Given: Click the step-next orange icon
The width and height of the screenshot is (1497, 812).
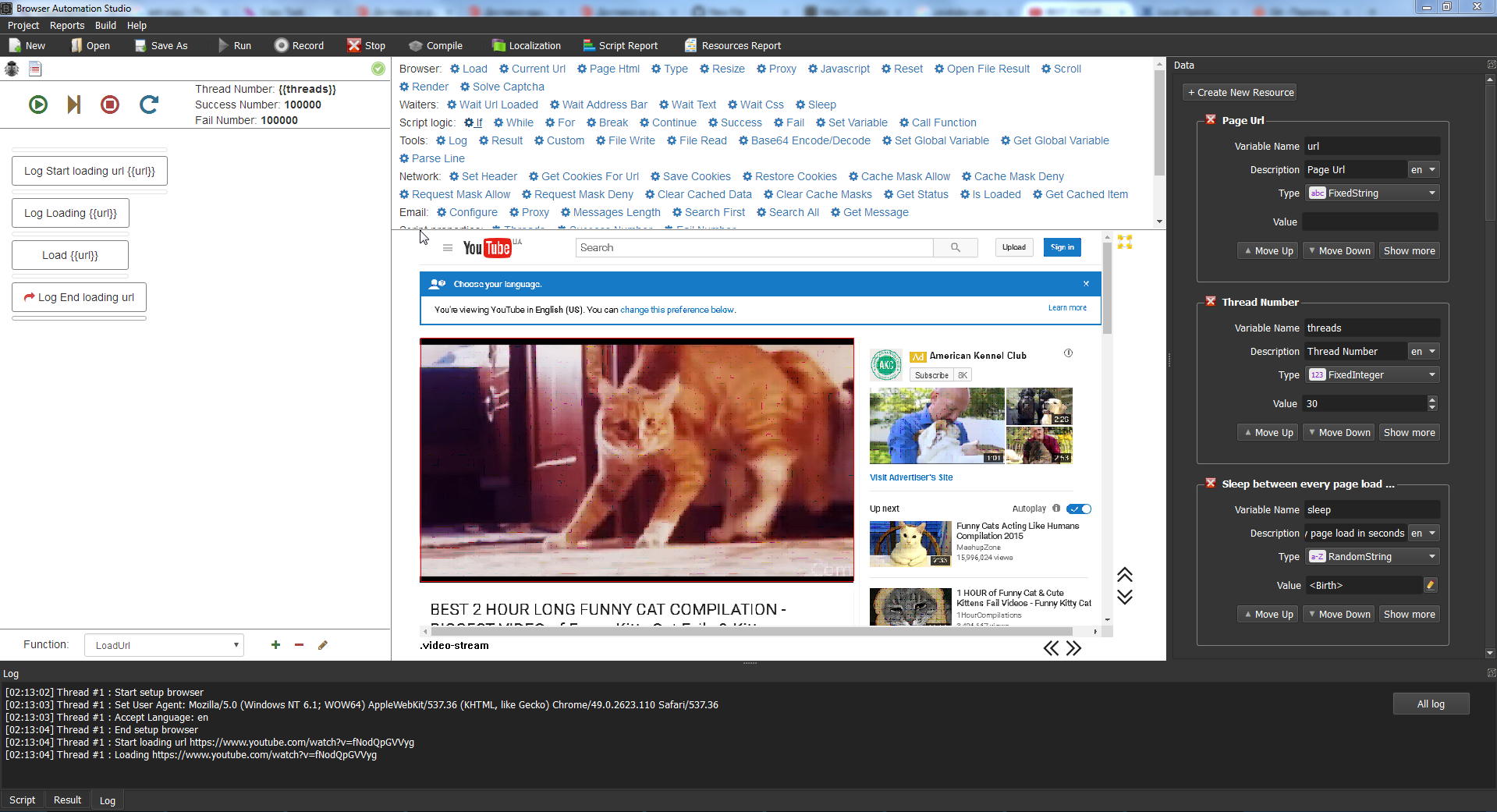Looking at the screenshot, I should [x=74, y=105].
